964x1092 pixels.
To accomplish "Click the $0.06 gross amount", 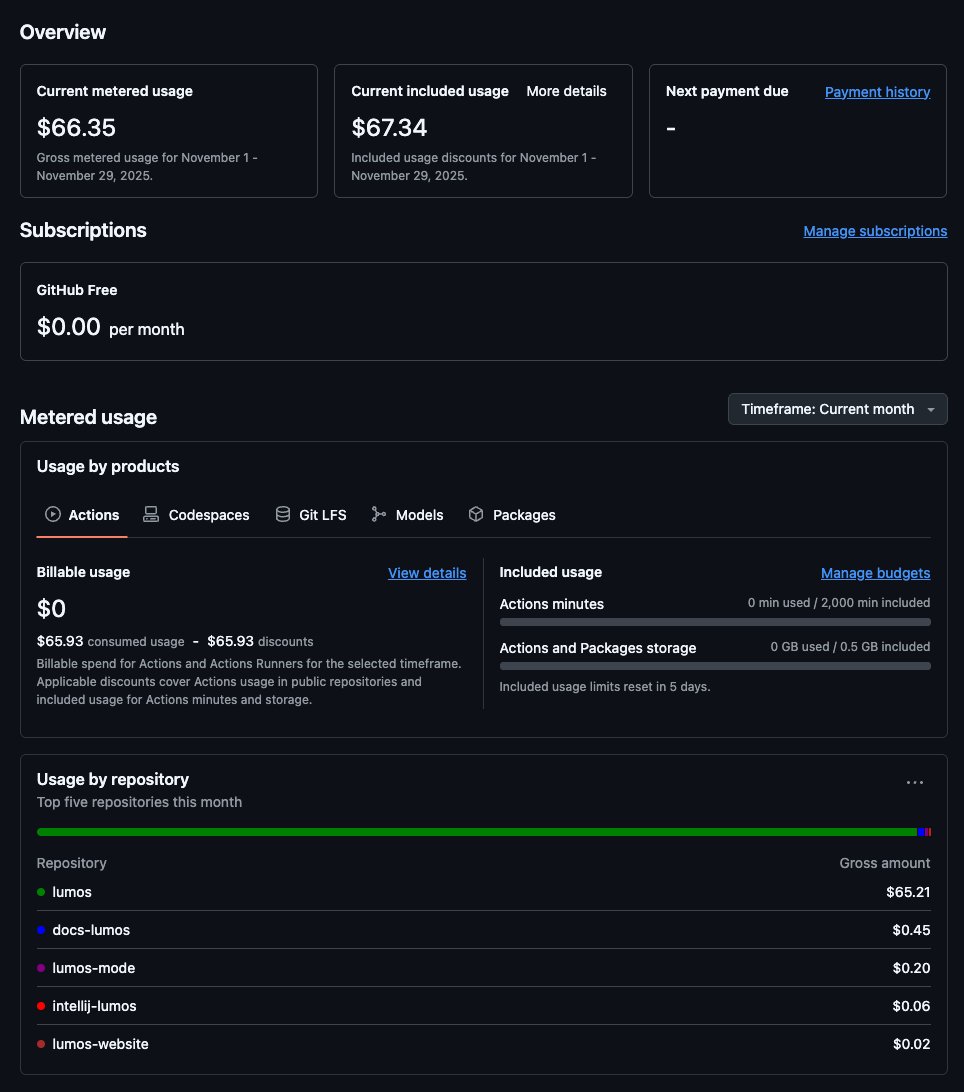I will click(x=911, y=1006).
